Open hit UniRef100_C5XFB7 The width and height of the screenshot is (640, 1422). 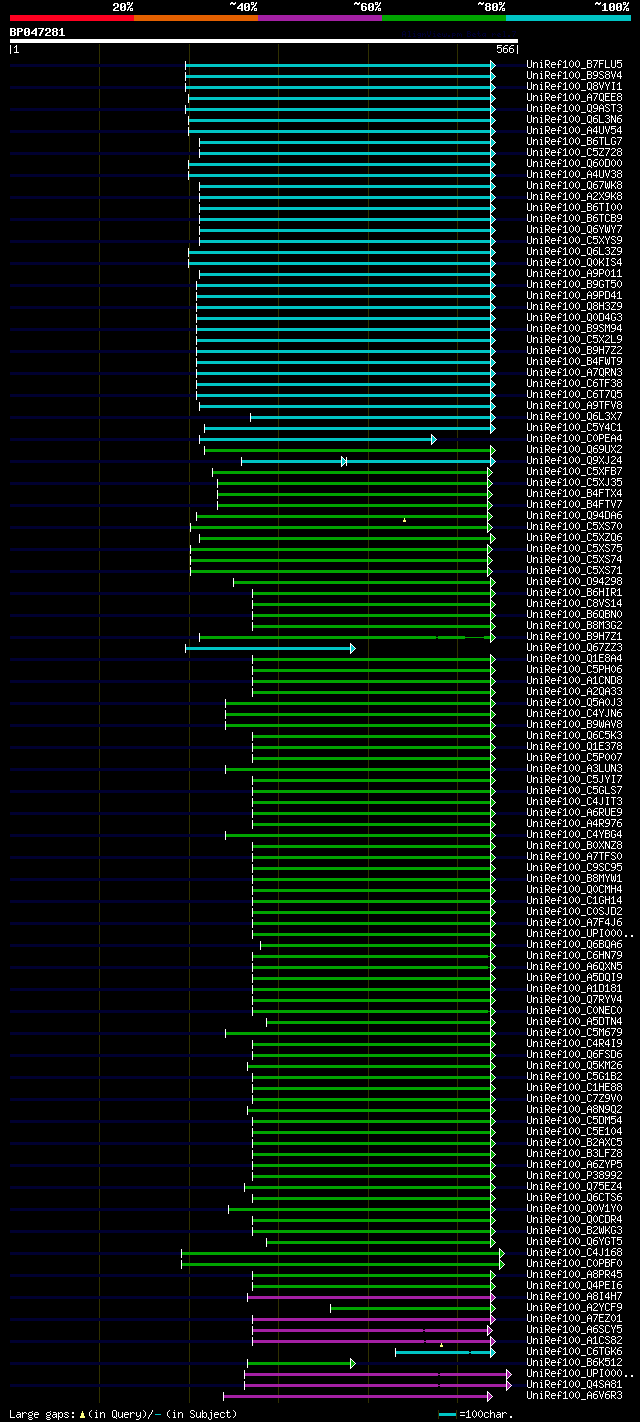574,471
